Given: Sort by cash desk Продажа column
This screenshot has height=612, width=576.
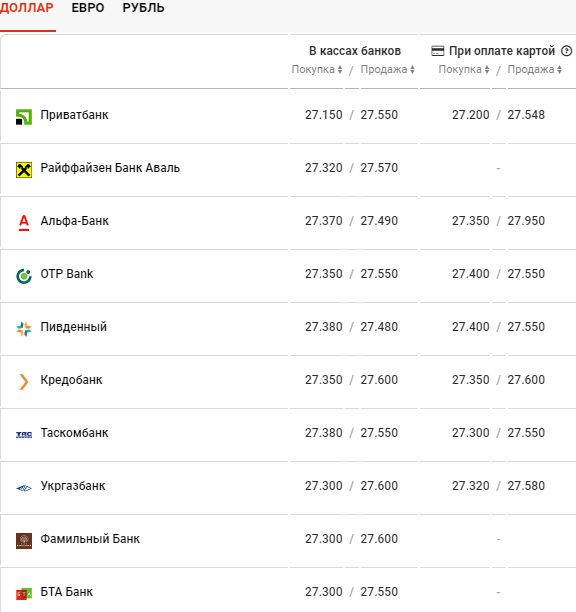Looking at the screenshot, I should (x=387, y=69).
